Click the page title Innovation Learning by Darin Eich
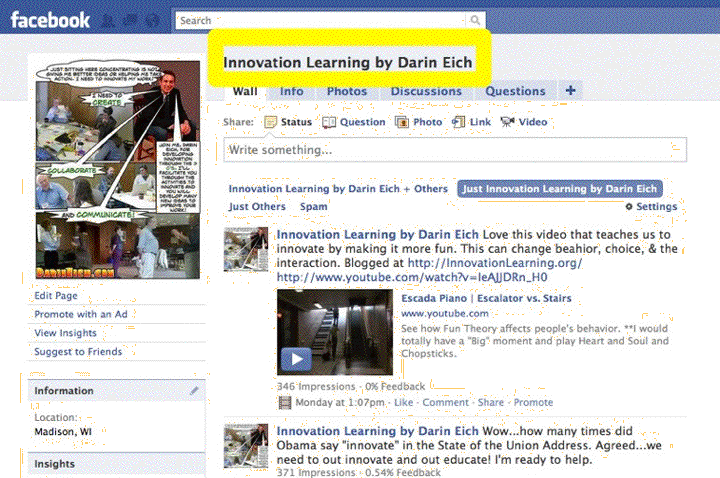 (348, 62)
